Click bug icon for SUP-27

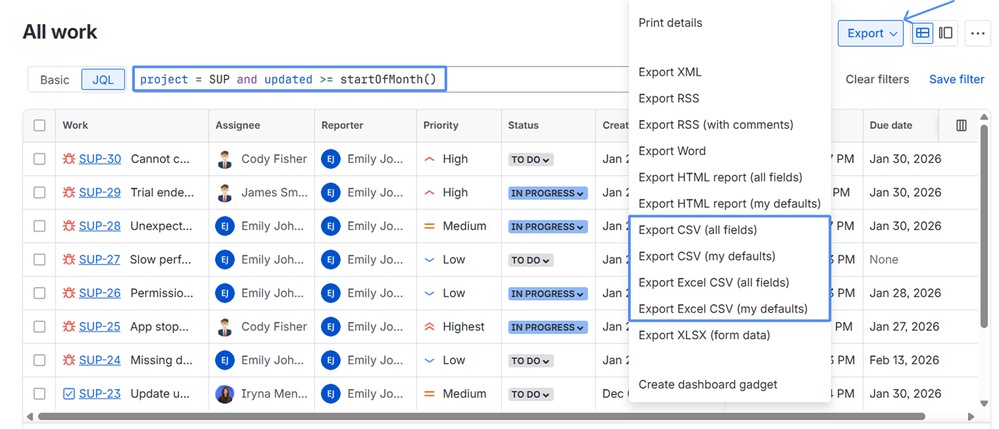click(x=69, y=259)
